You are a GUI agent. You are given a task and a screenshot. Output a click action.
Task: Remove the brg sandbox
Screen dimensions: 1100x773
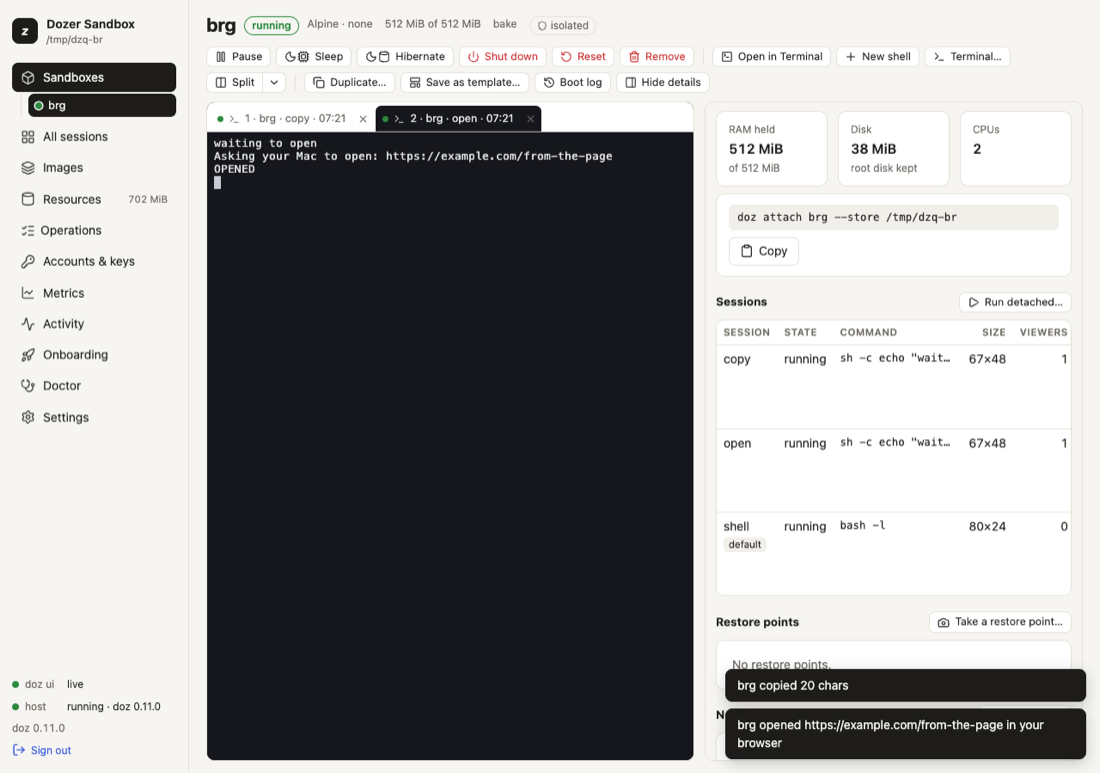657,57
